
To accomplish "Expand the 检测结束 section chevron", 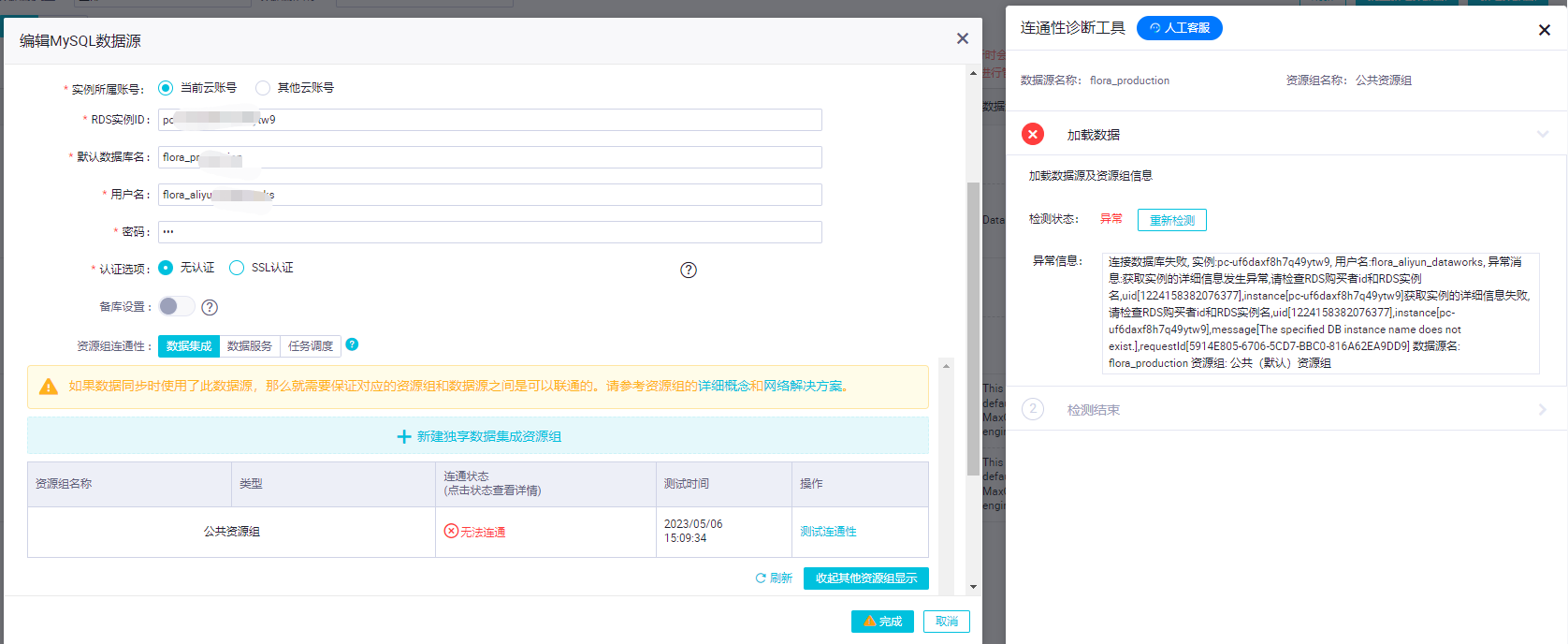I will 1543,409.
